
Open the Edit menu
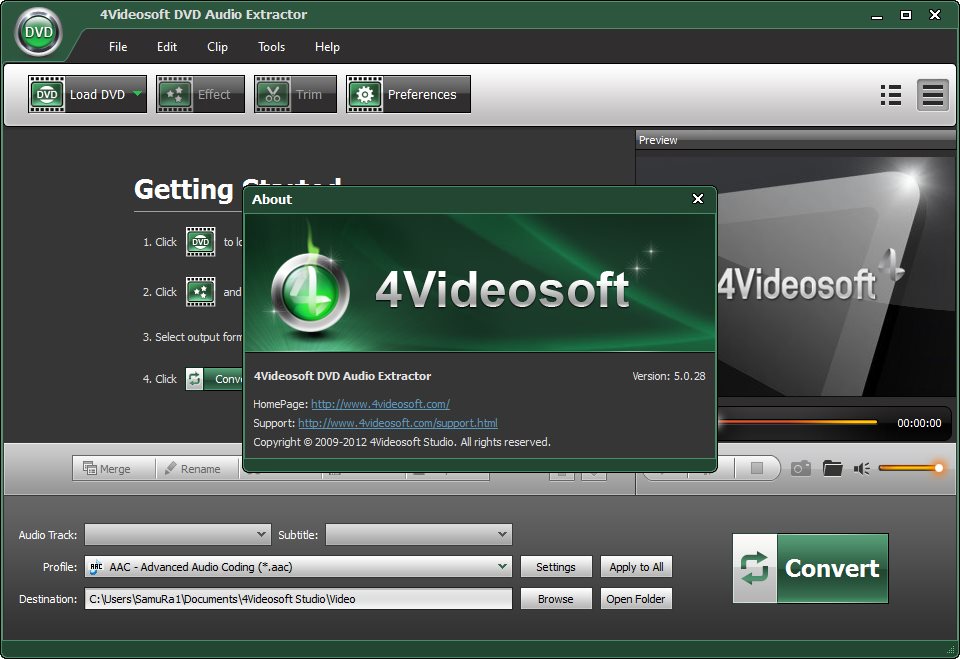[x=167, y=47]
